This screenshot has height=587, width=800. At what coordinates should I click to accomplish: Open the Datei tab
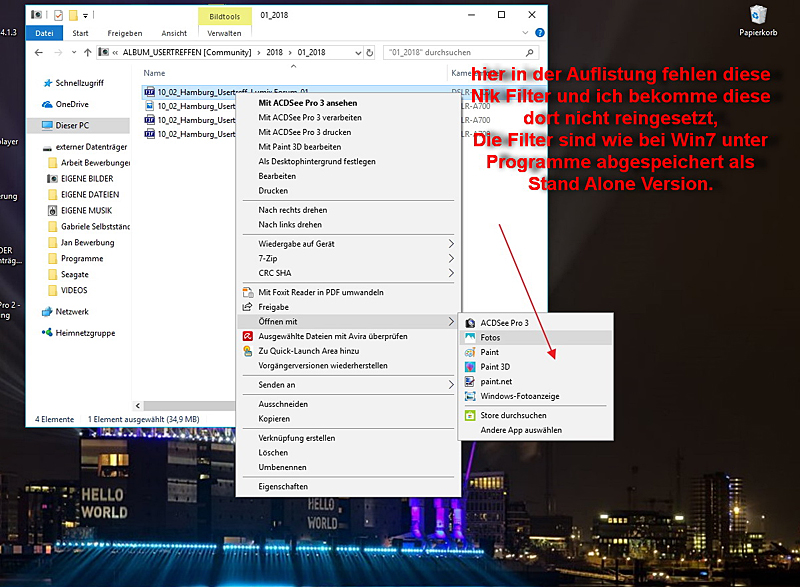tap(44, 33)
